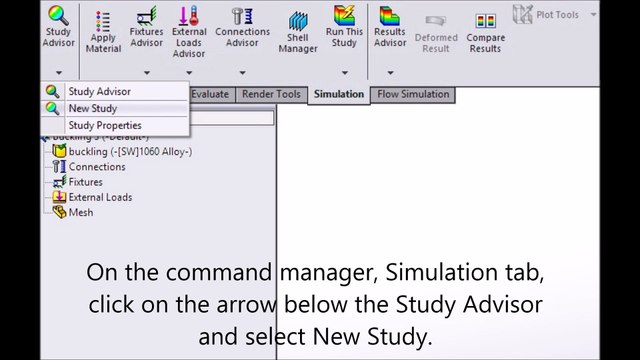Click the Study Advisor magnifier icon
640x360 pixels.
[x=58, y=16]
